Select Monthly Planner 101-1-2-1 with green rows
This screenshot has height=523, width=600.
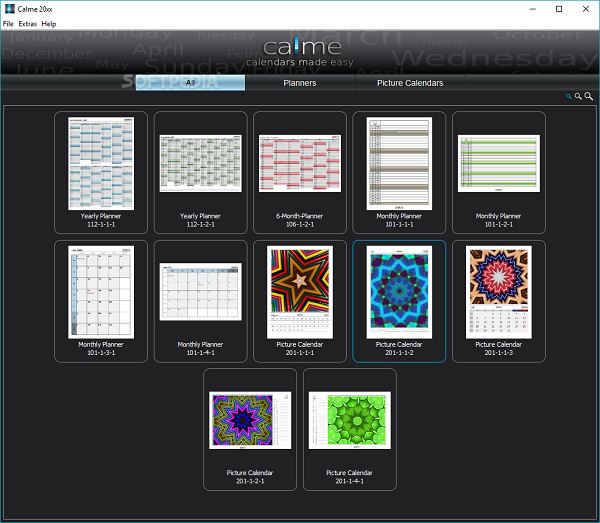(498, 172)
